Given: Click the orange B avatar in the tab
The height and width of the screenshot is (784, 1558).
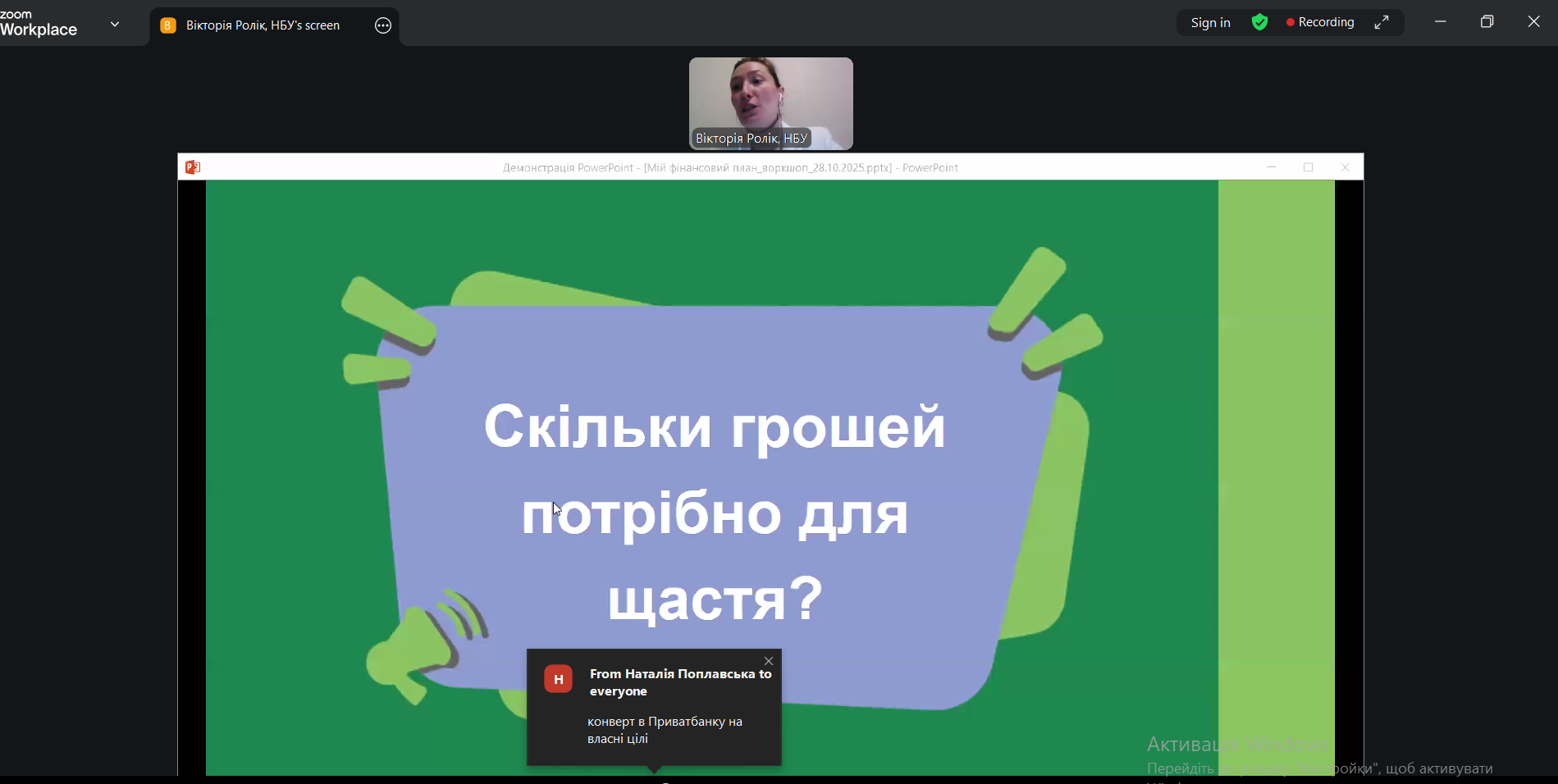Looking at the screenshot, I should click(x=168, y=25).
